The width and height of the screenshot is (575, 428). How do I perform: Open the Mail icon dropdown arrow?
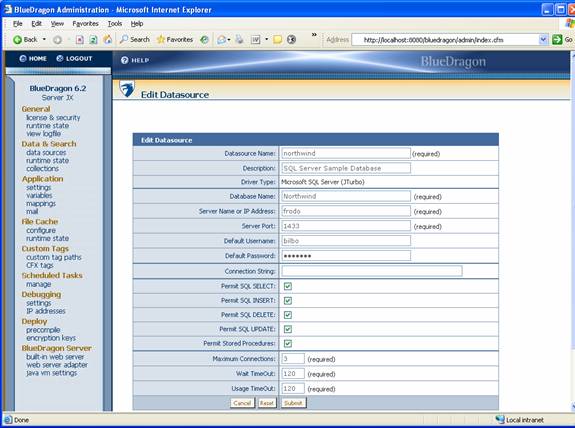(x=229, y=40)
